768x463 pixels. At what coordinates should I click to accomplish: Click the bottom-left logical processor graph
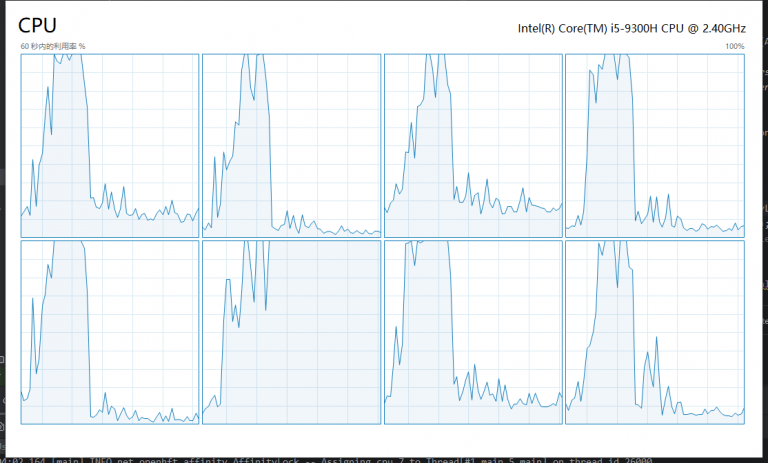(x=110, y=332)
